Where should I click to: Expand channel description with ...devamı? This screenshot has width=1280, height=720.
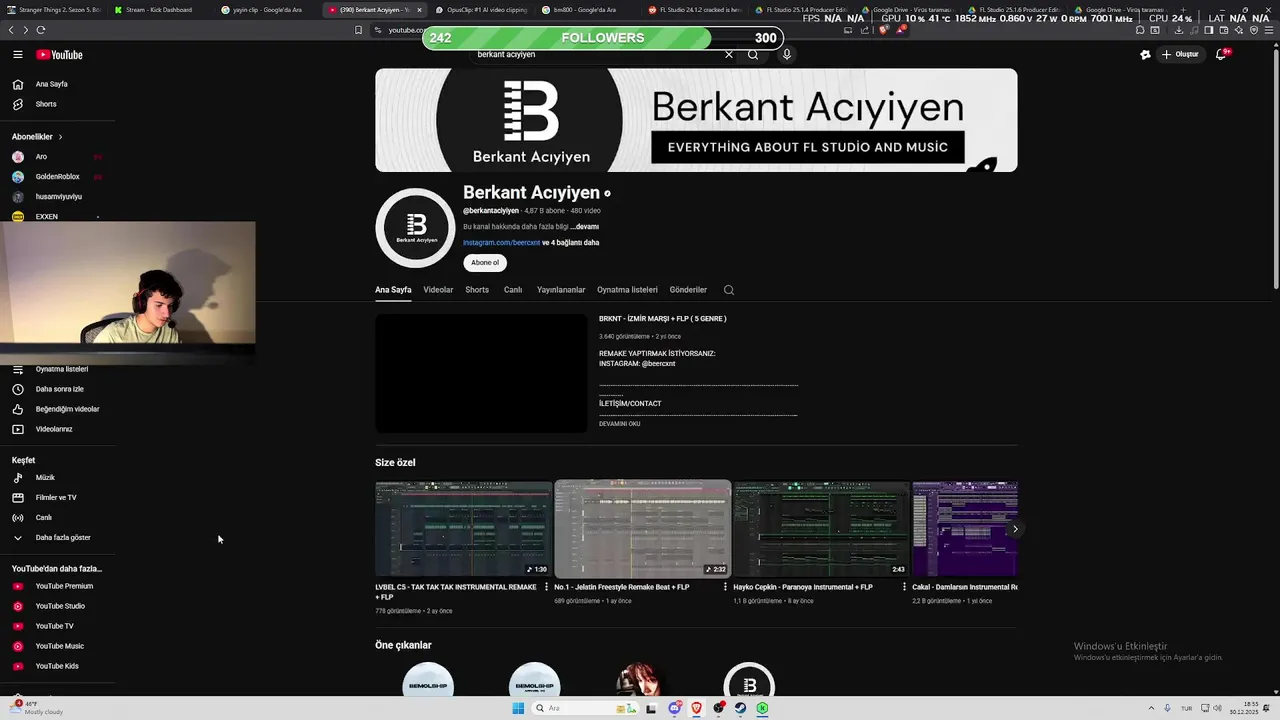[585, 227]
